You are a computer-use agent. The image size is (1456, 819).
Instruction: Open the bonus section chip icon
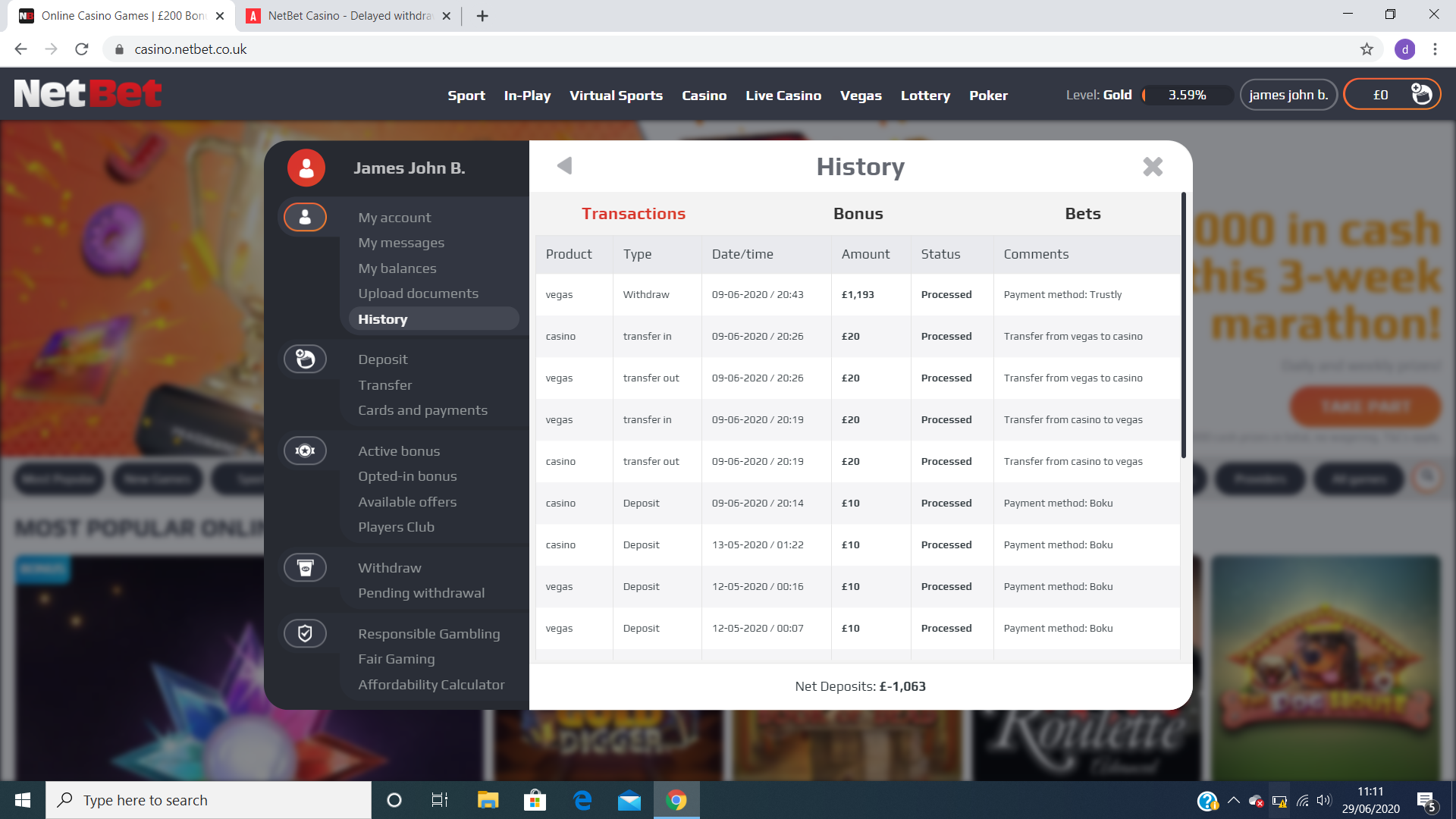[305, 450]
